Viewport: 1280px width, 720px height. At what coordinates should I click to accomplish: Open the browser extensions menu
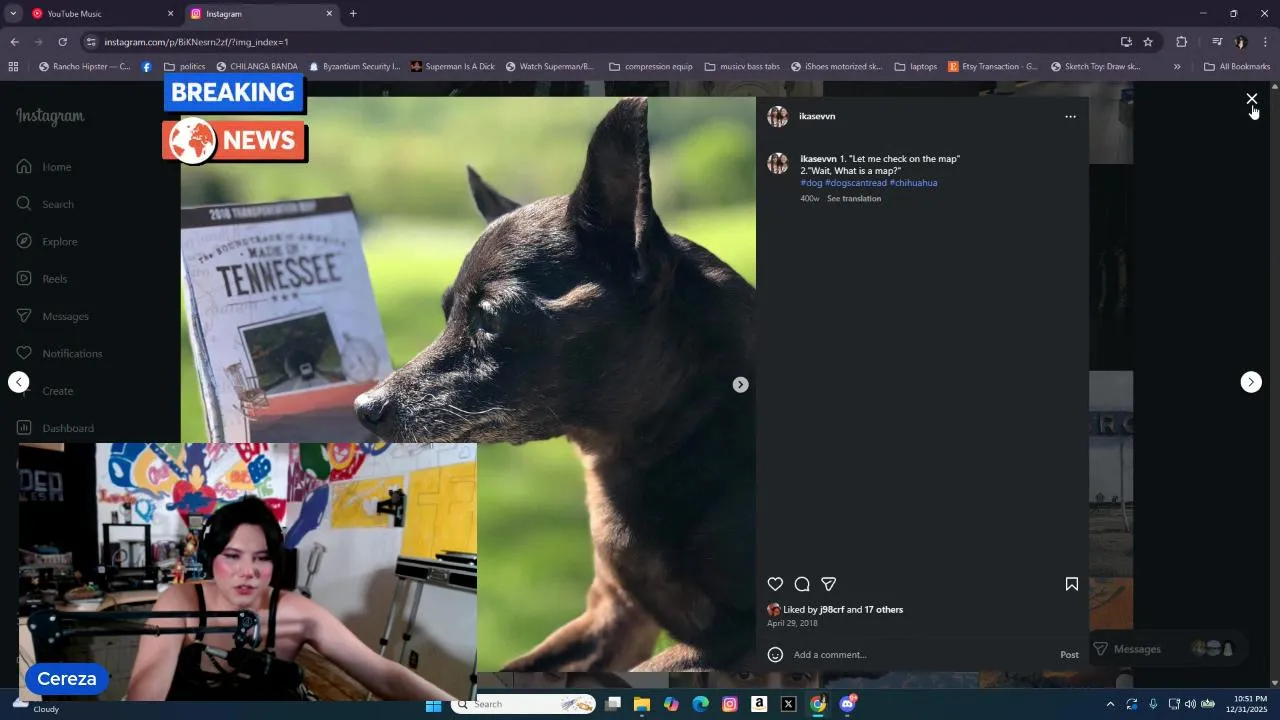tap(1181, 42)
